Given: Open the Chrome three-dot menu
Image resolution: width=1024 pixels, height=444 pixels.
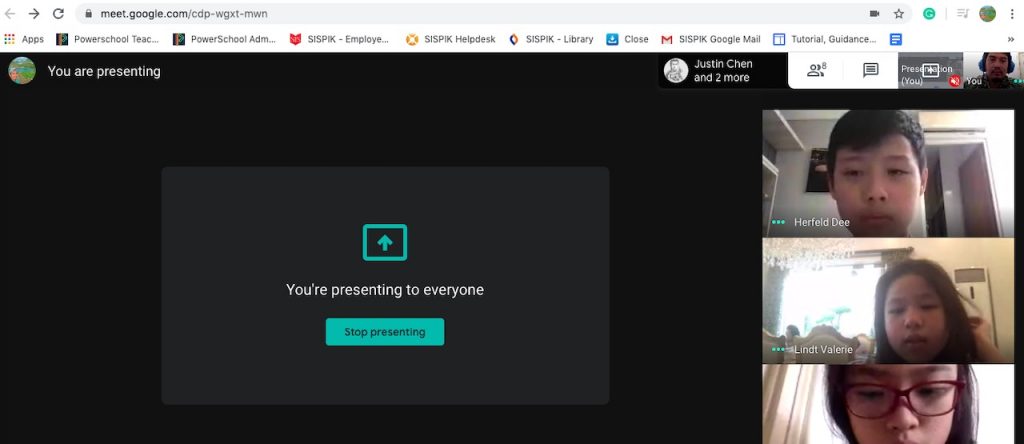Looking at the screenshot, I should (1012, 14).
